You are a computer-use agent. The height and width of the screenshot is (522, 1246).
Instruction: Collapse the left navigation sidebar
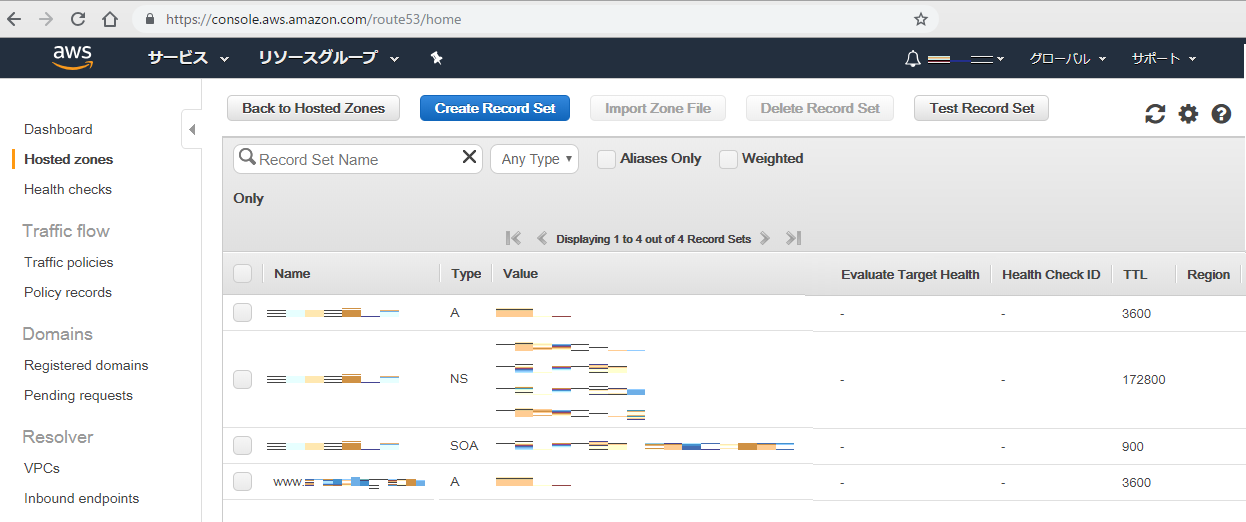pyautogui.click(x=191, y=129)
